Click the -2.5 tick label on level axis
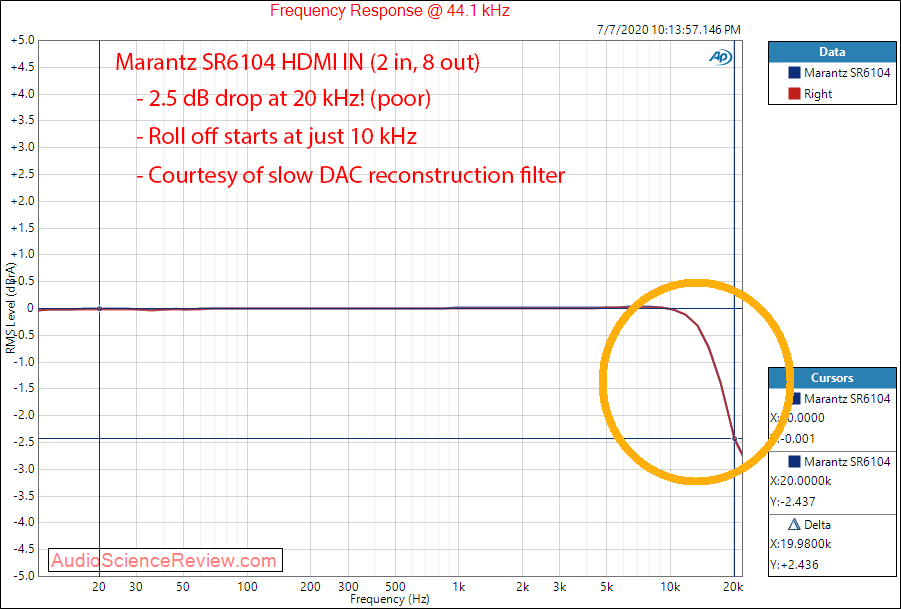The image size is (901, 609). coord(23,442)
